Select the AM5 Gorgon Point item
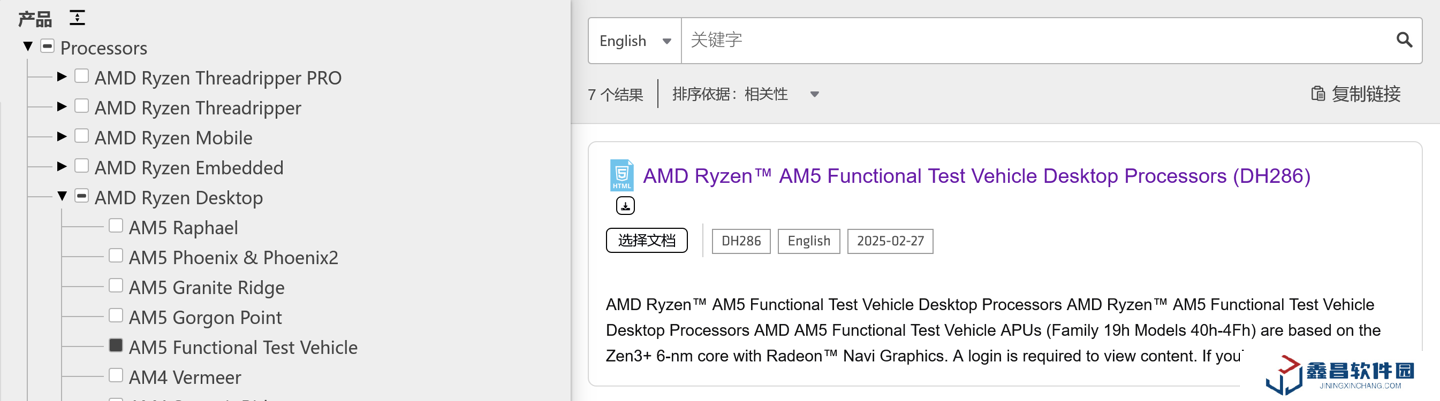1440x401 pixels. (x=205, y=317)
